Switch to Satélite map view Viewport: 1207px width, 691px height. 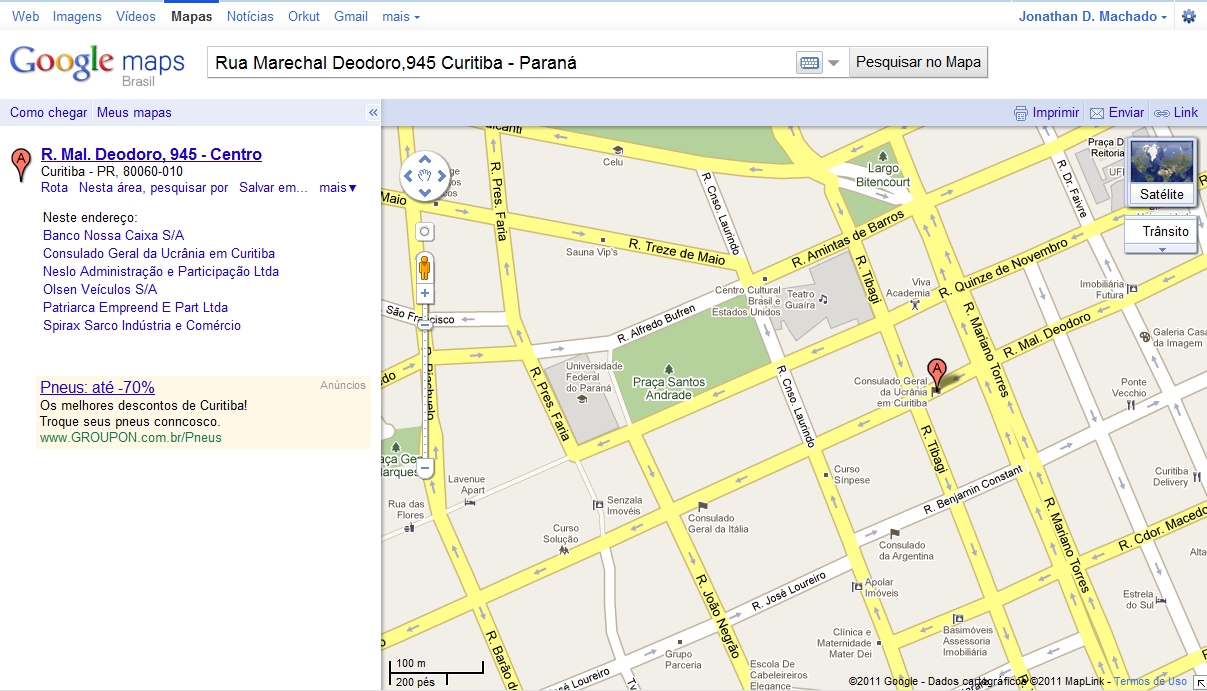[x=1161, y=171]
